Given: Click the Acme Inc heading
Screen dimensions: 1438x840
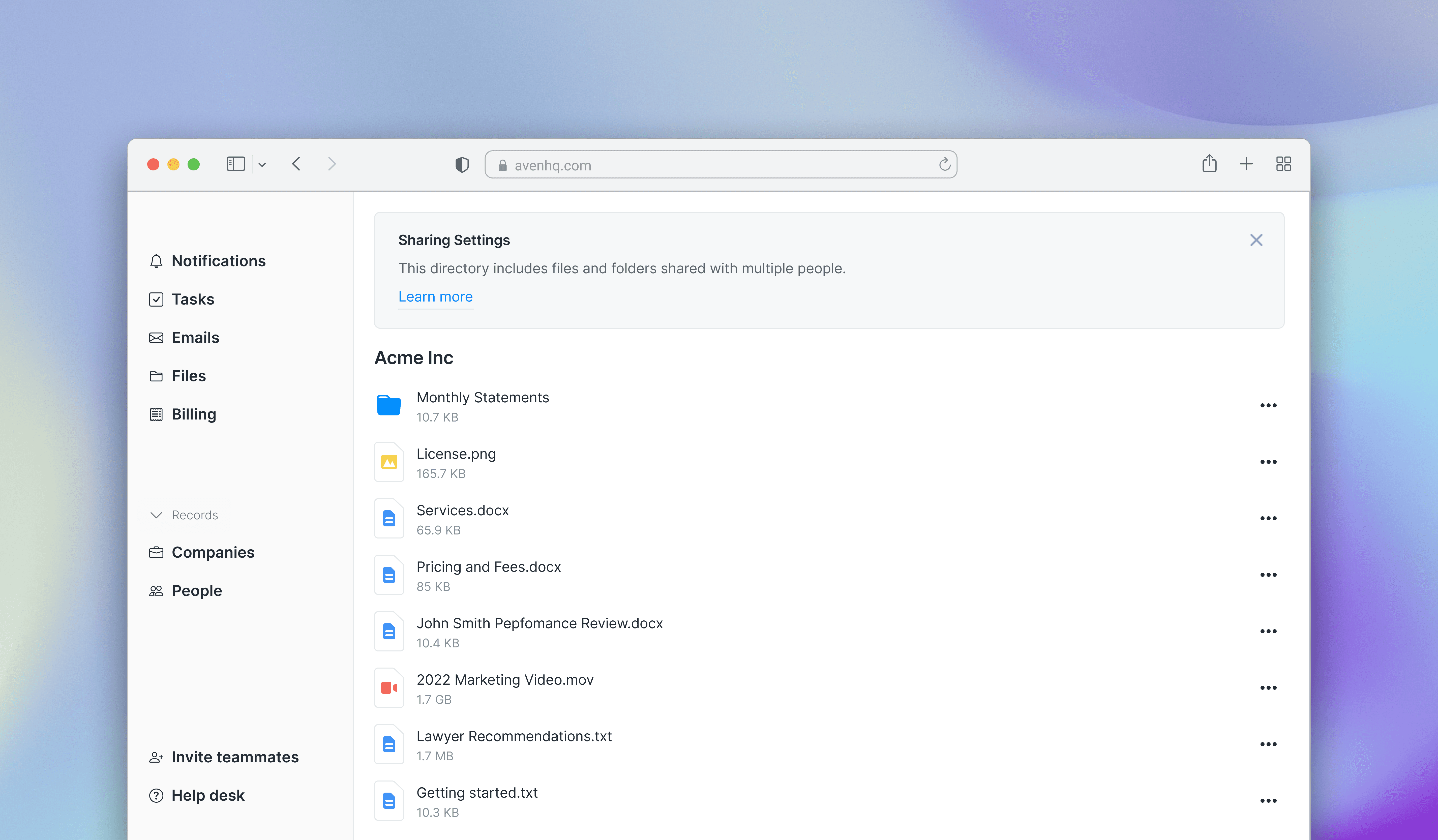Looking at the screenshot, I should click(x=414, y=357).
